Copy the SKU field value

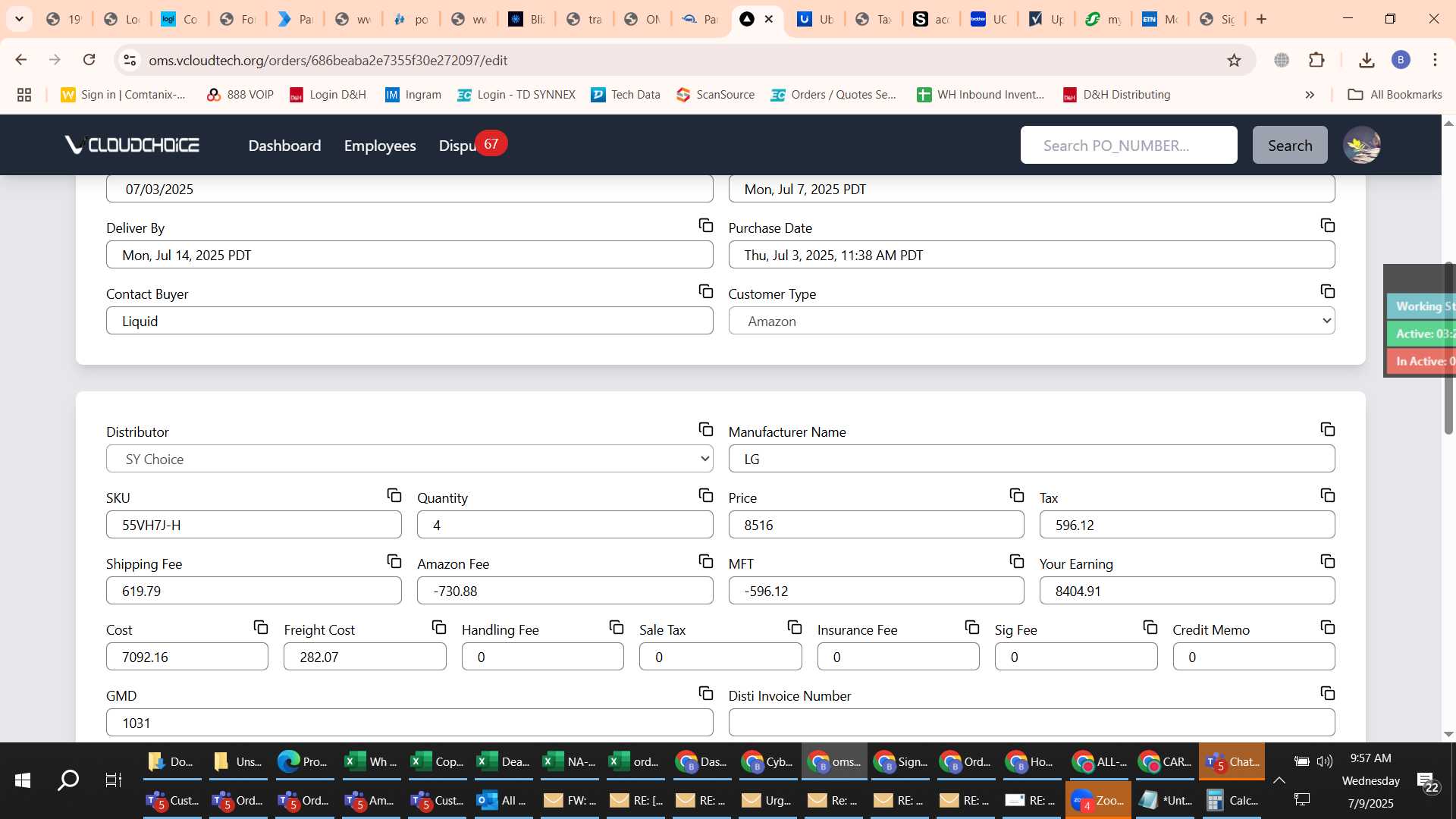(x=394, y=496)
